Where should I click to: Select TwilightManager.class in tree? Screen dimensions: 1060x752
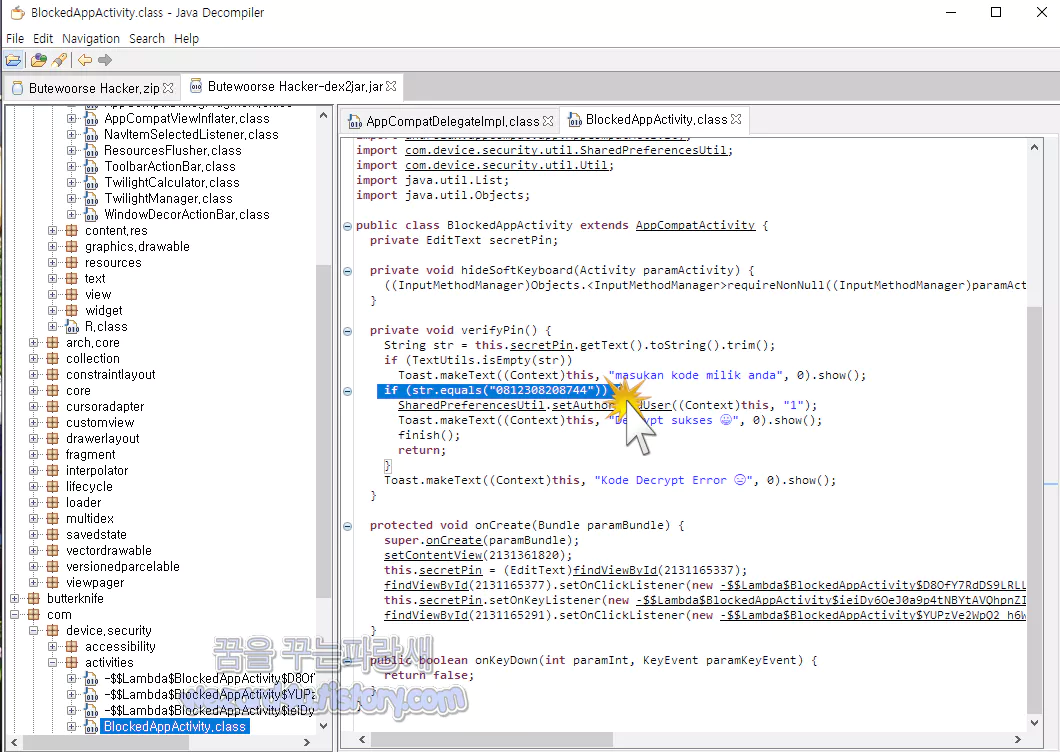click(168, 198)
